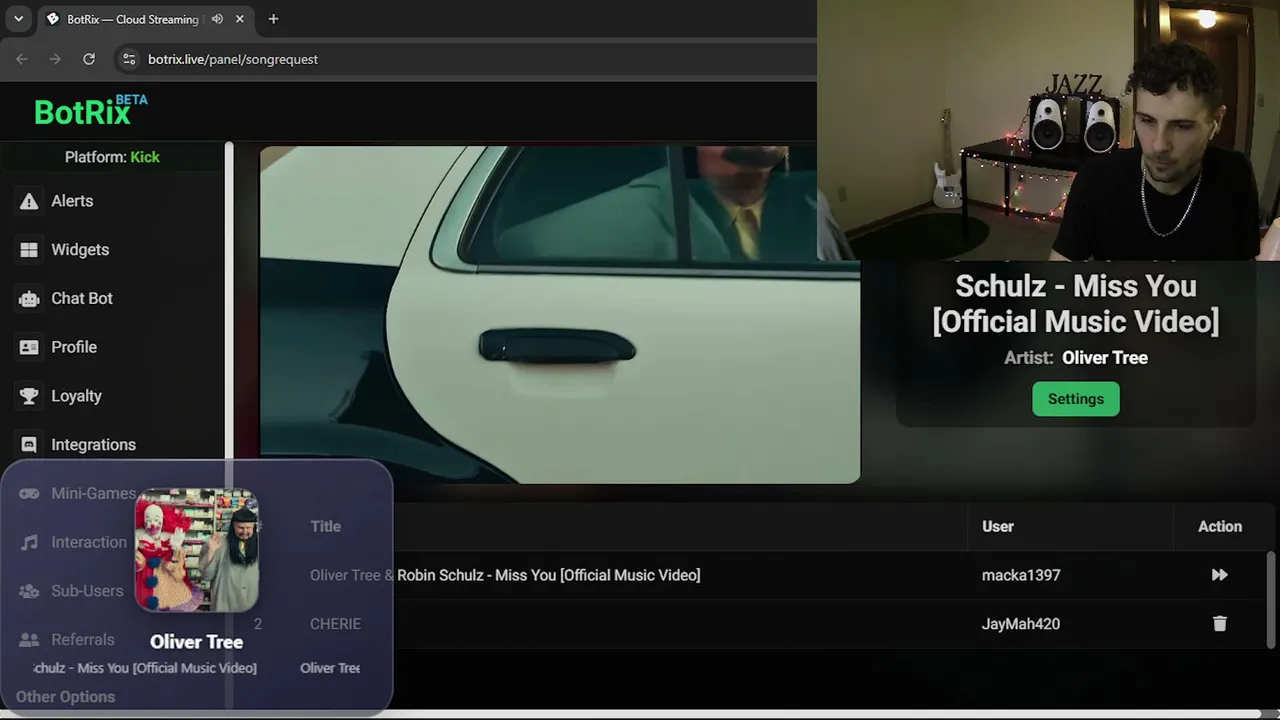Open a new browser tab

[273, 19]
